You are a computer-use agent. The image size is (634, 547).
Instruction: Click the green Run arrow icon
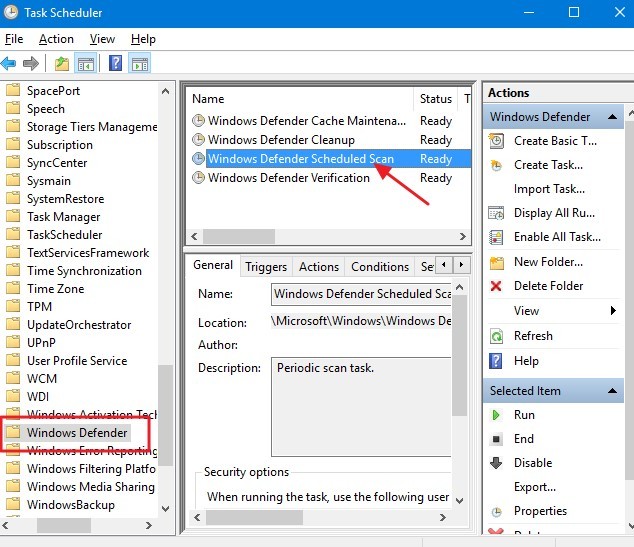coord(497,415)
